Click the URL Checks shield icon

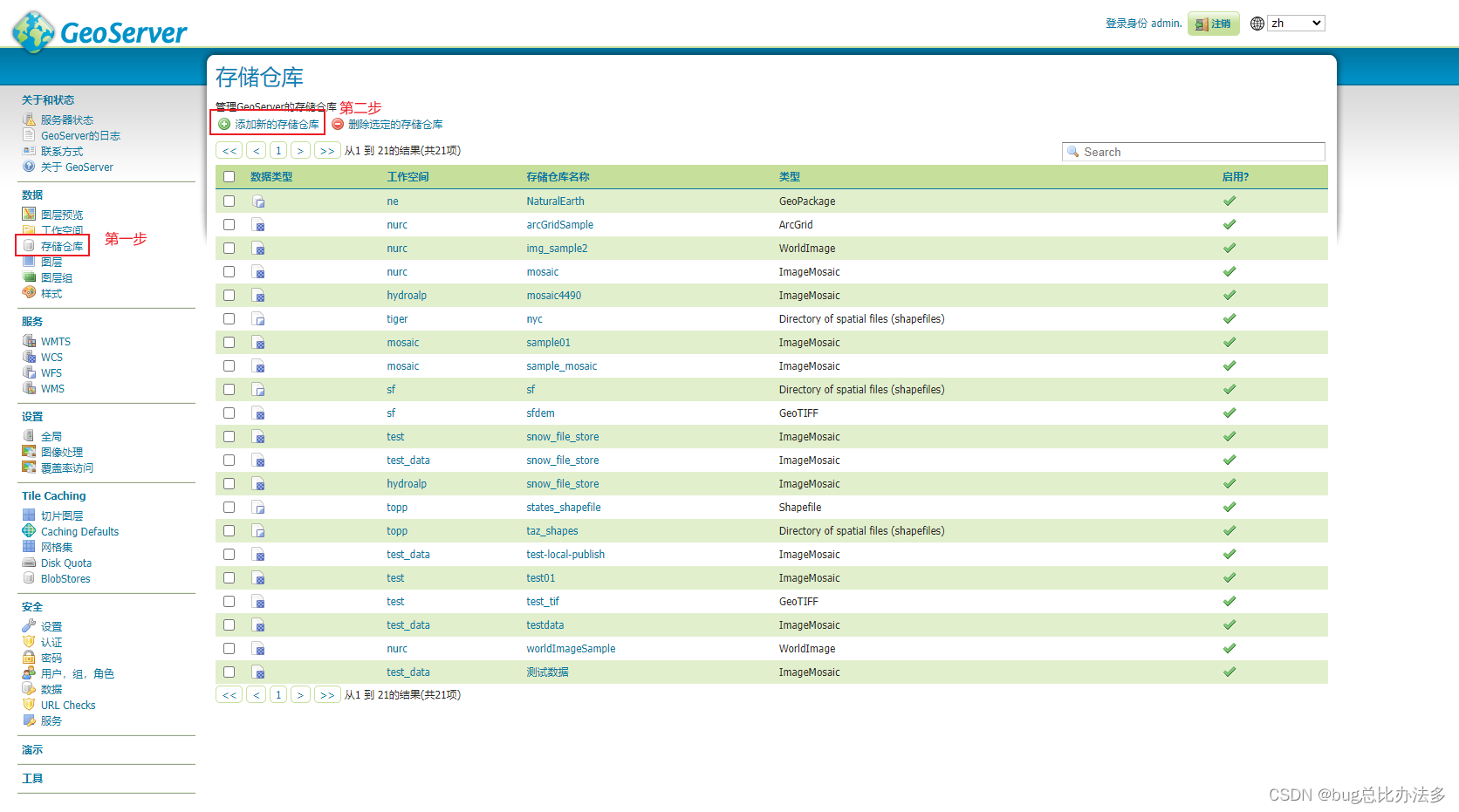29,705
